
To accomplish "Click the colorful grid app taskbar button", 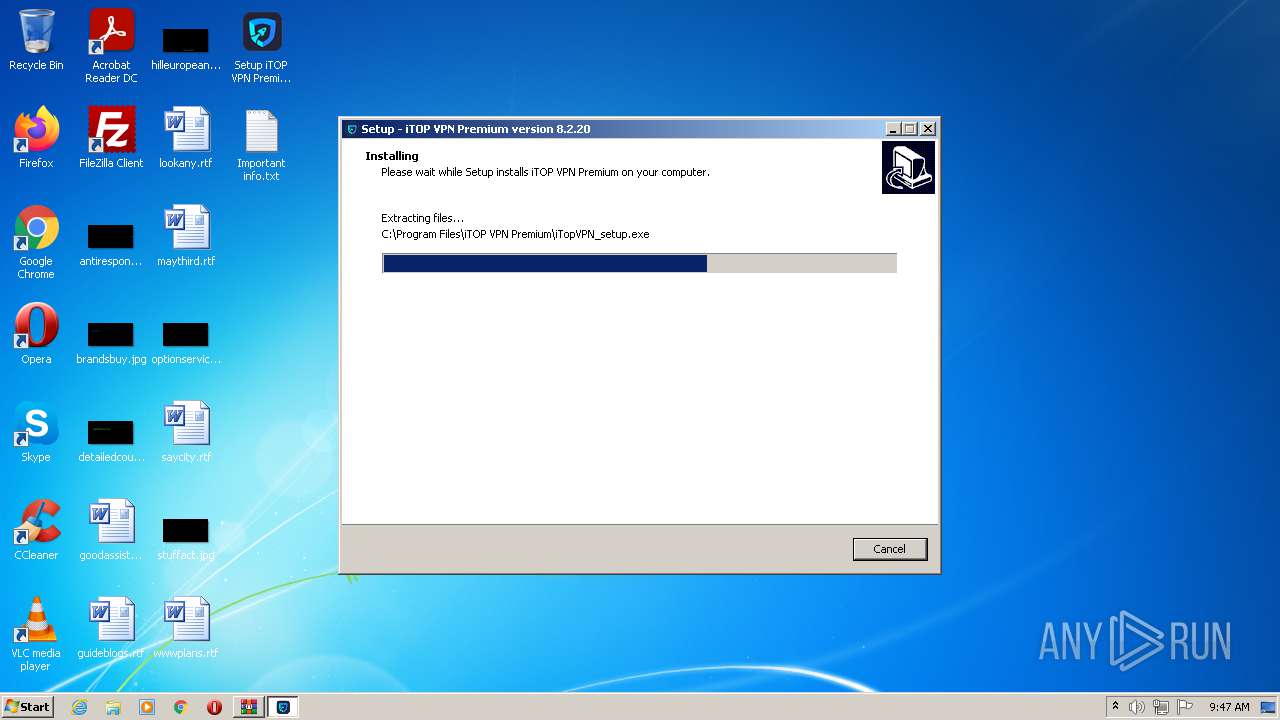I will (249, 707).
